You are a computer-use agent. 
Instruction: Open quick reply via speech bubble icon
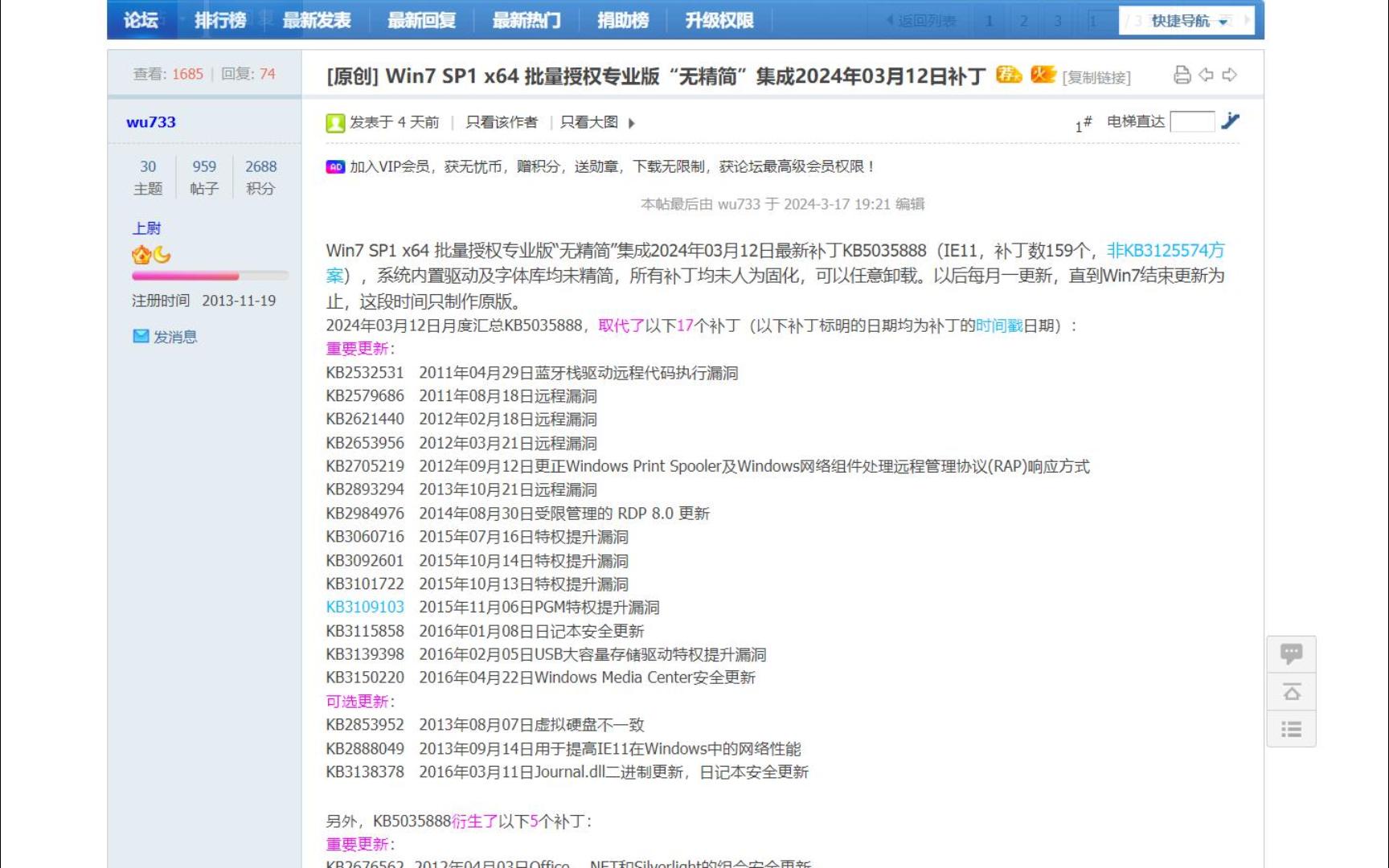click(x=1292, y=653)
